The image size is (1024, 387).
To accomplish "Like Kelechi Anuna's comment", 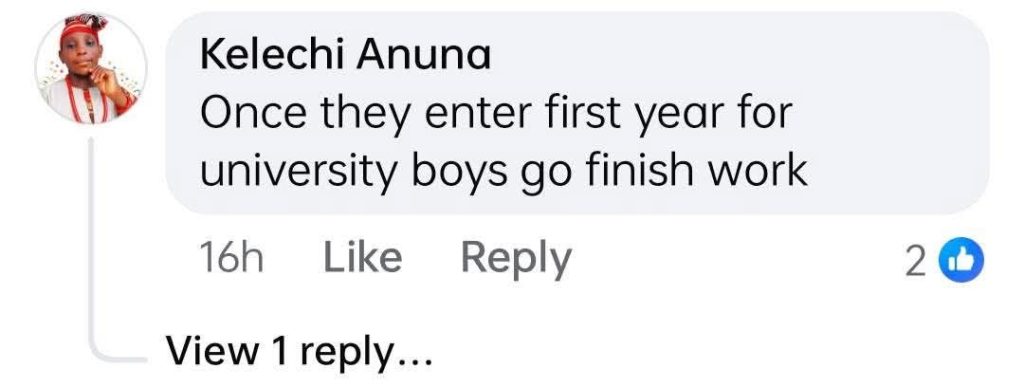I will click(363, 258).
